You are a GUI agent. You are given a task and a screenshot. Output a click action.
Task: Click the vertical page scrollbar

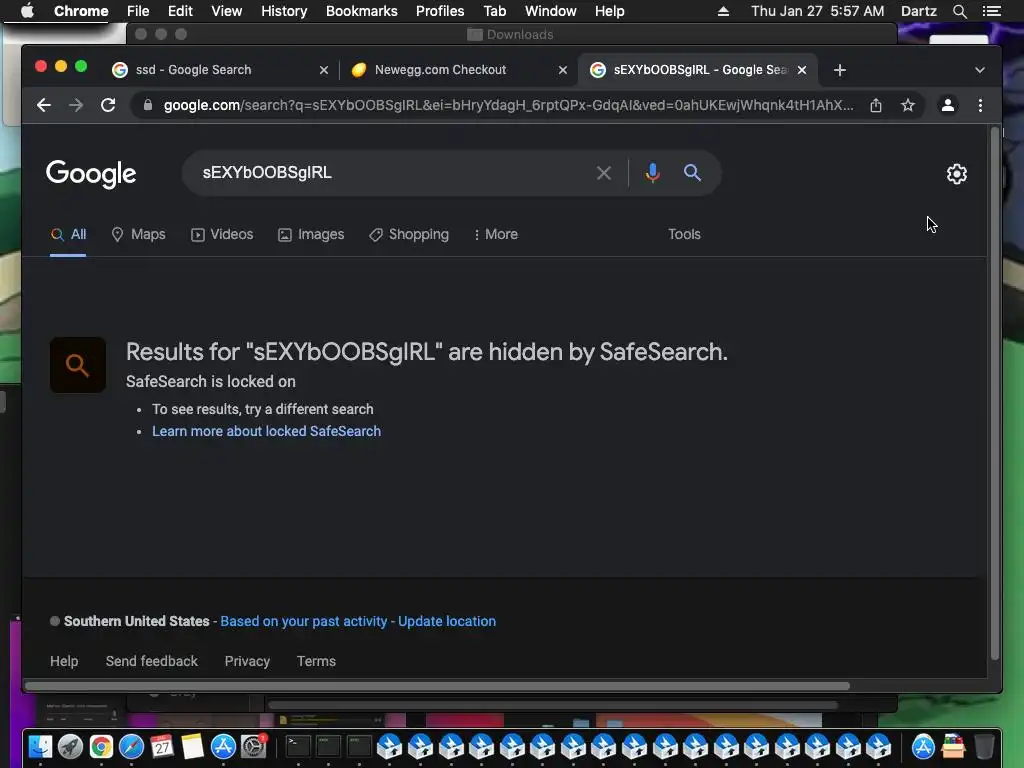point(995,393)
